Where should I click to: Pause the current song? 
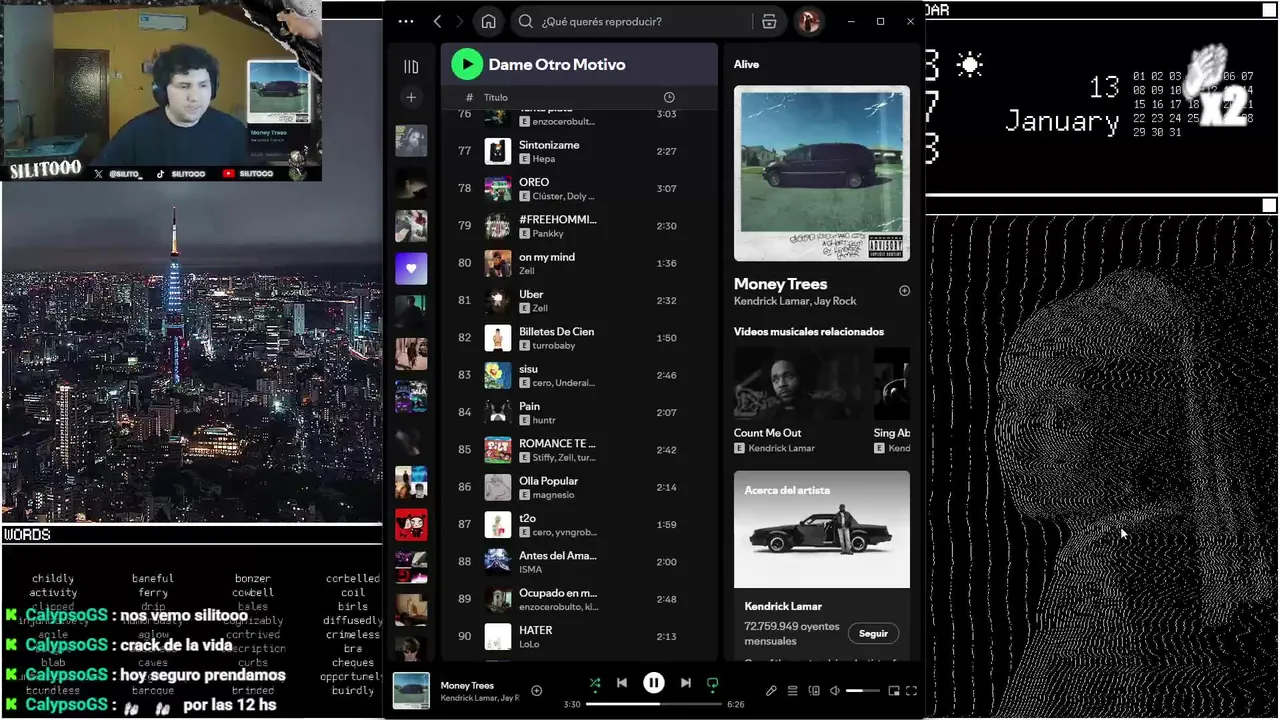653,683
